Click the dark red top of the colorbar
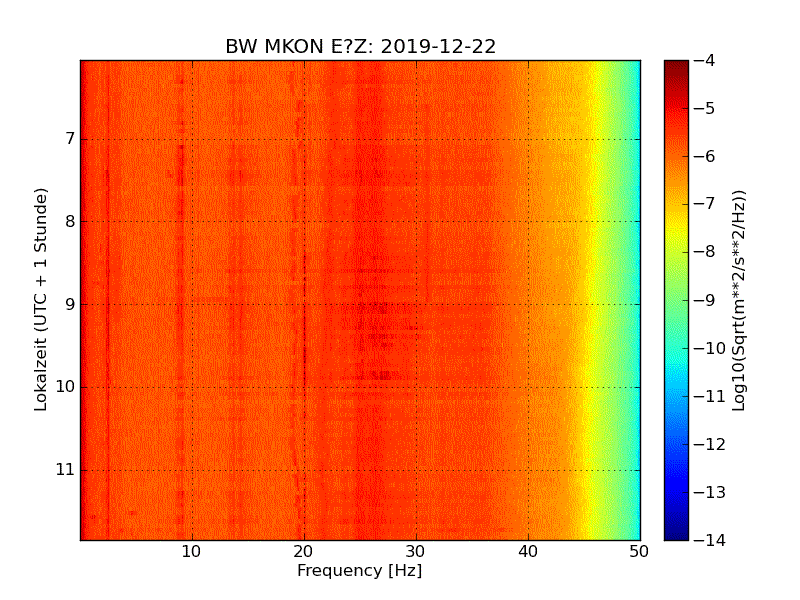 click(x=677, y=66)
